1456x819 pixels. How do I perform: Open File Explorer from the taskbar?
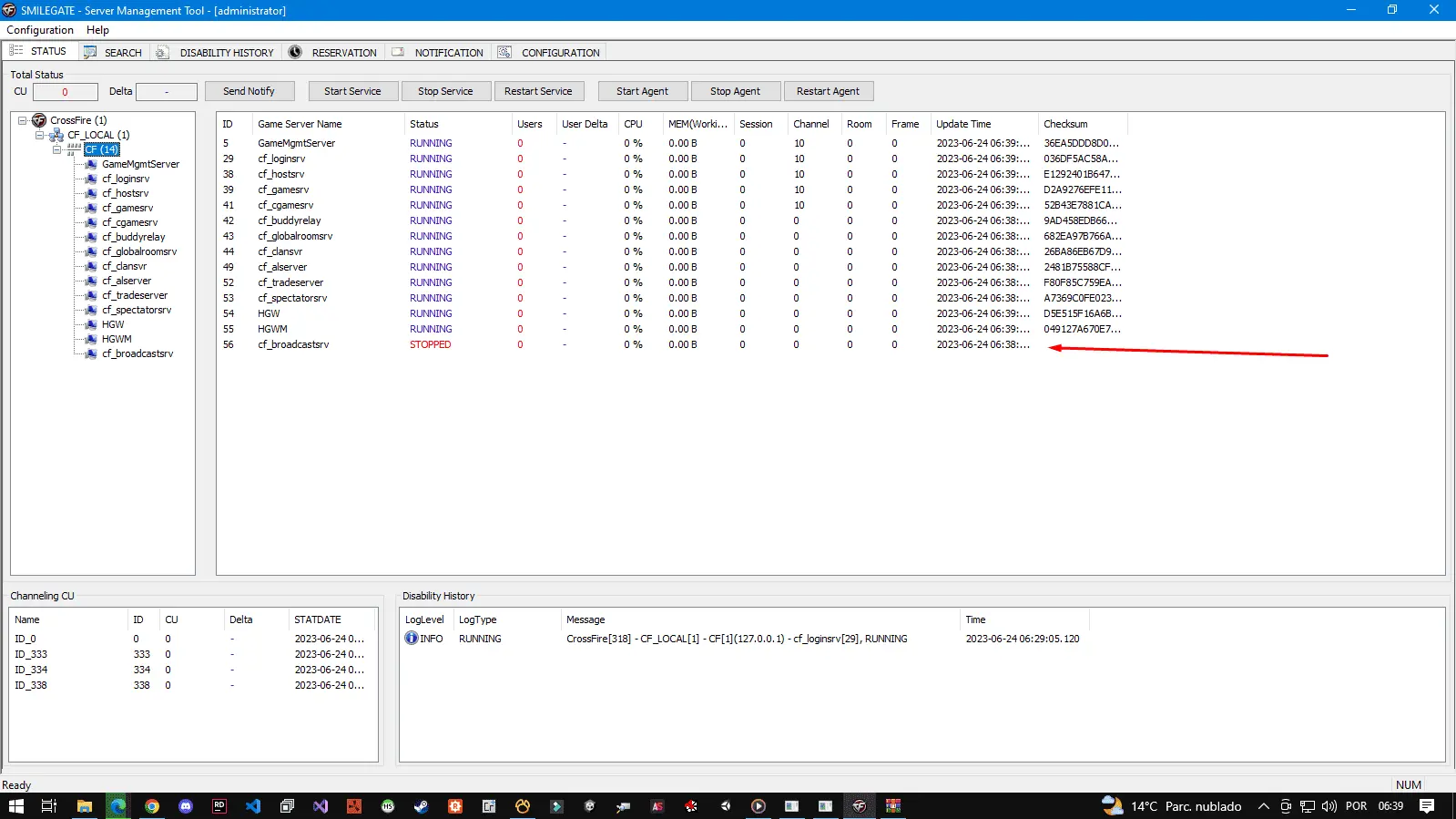pyautogui.click(x=85, y=806)
